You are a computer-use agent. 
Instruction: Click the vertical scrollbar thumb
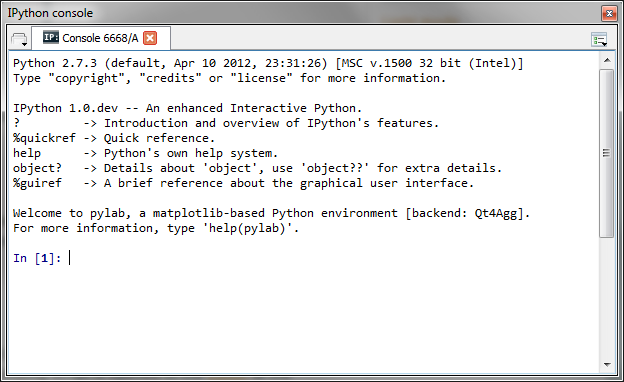click(x=607, y=153)
